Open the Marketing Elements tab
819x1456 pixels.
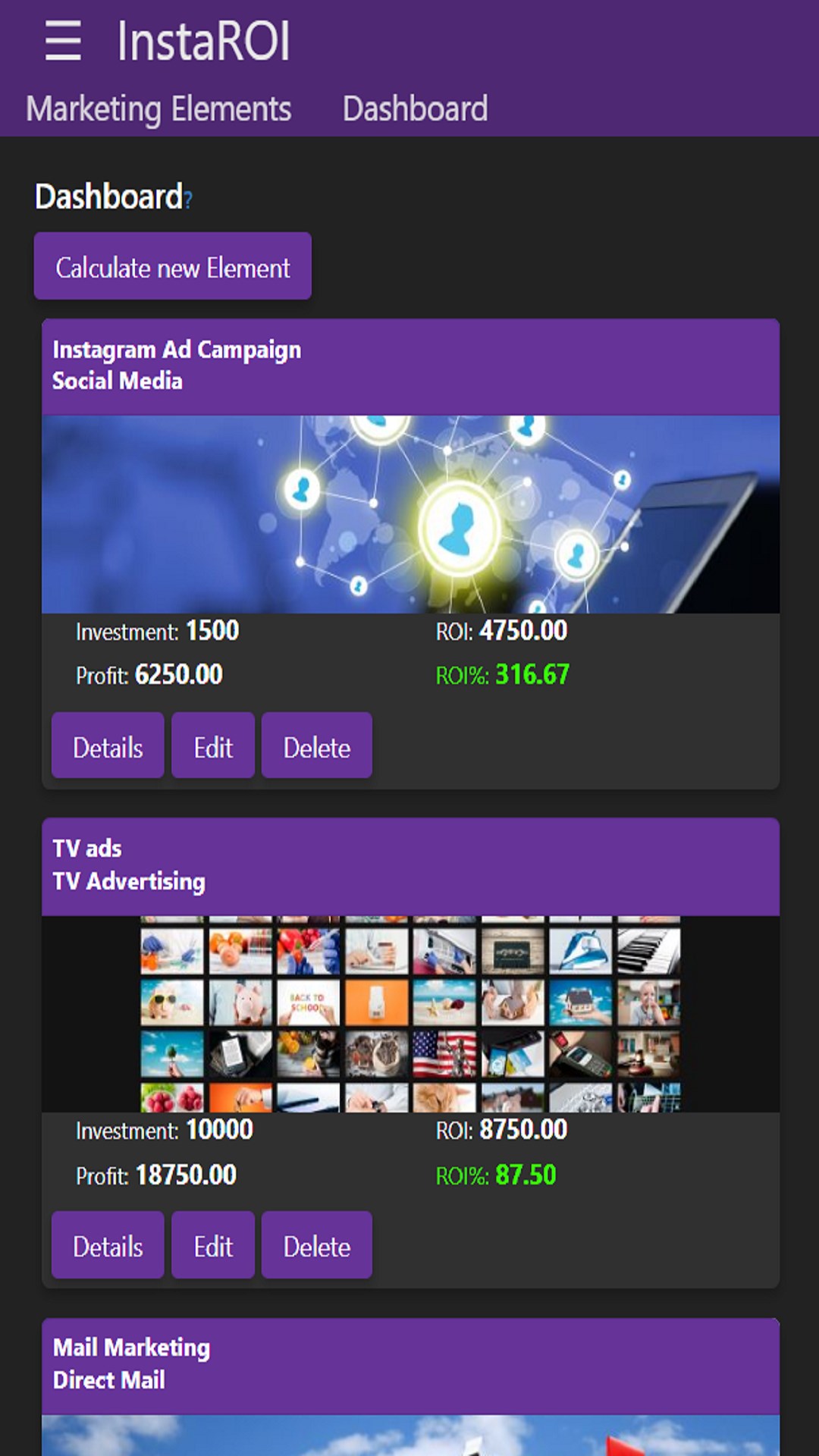pyautogui.click(x=158, y=109)
